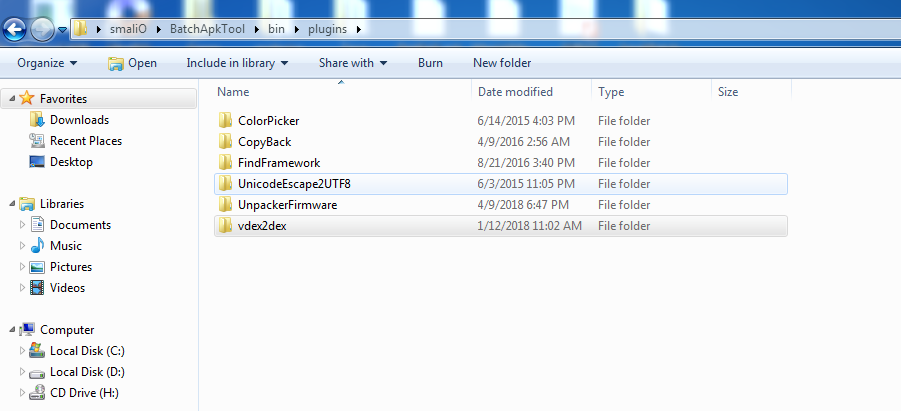
Task: Expand Local Disk (D:) node
Action: click(23, 372)
